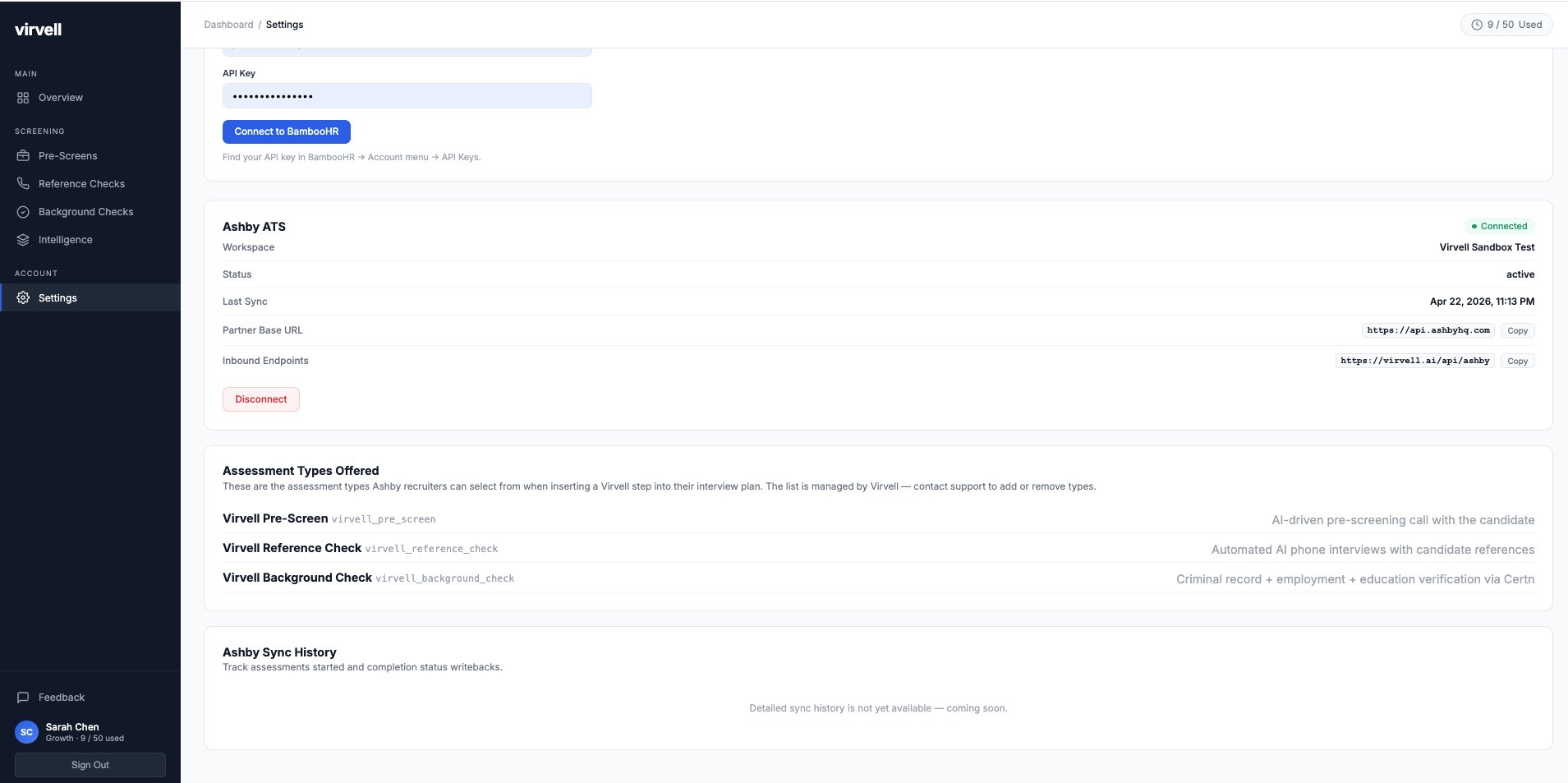The width and height of the screenshot is (1568, 783).
Task: Open the Overview page
Action: click(x=90, y=98)
